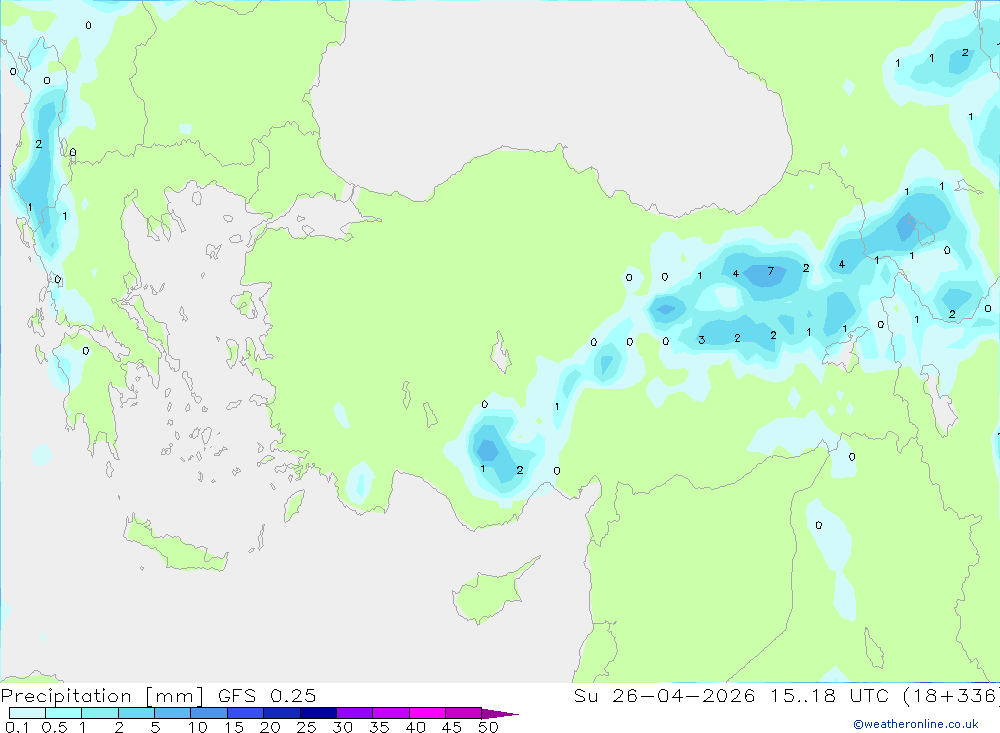The height and width of the screenshot is (733, 1000).
Task: Choose the 20–25 mm legend color swatch
Action: coord(282,713)
